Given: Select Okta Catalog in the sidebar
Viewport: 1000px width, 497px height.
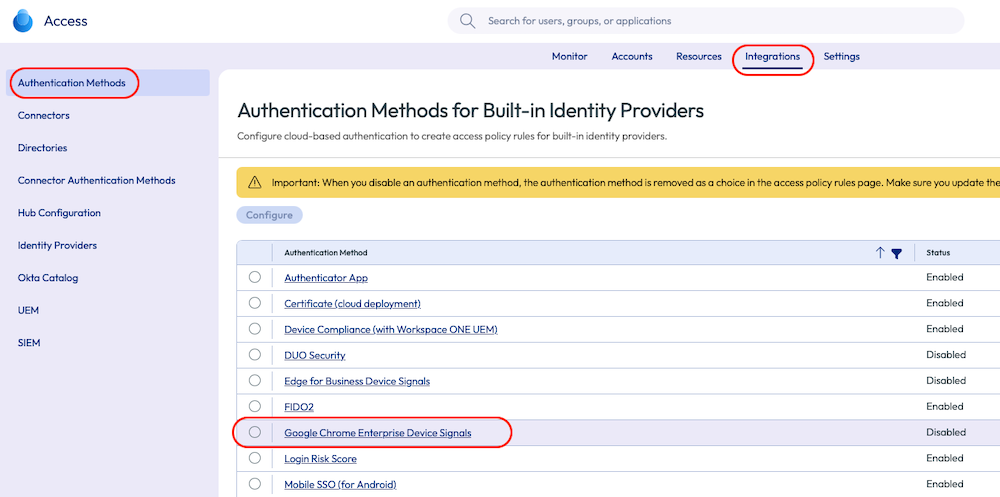Looking at the screenshot, I should pyautogui.click(x=48, y=278).
